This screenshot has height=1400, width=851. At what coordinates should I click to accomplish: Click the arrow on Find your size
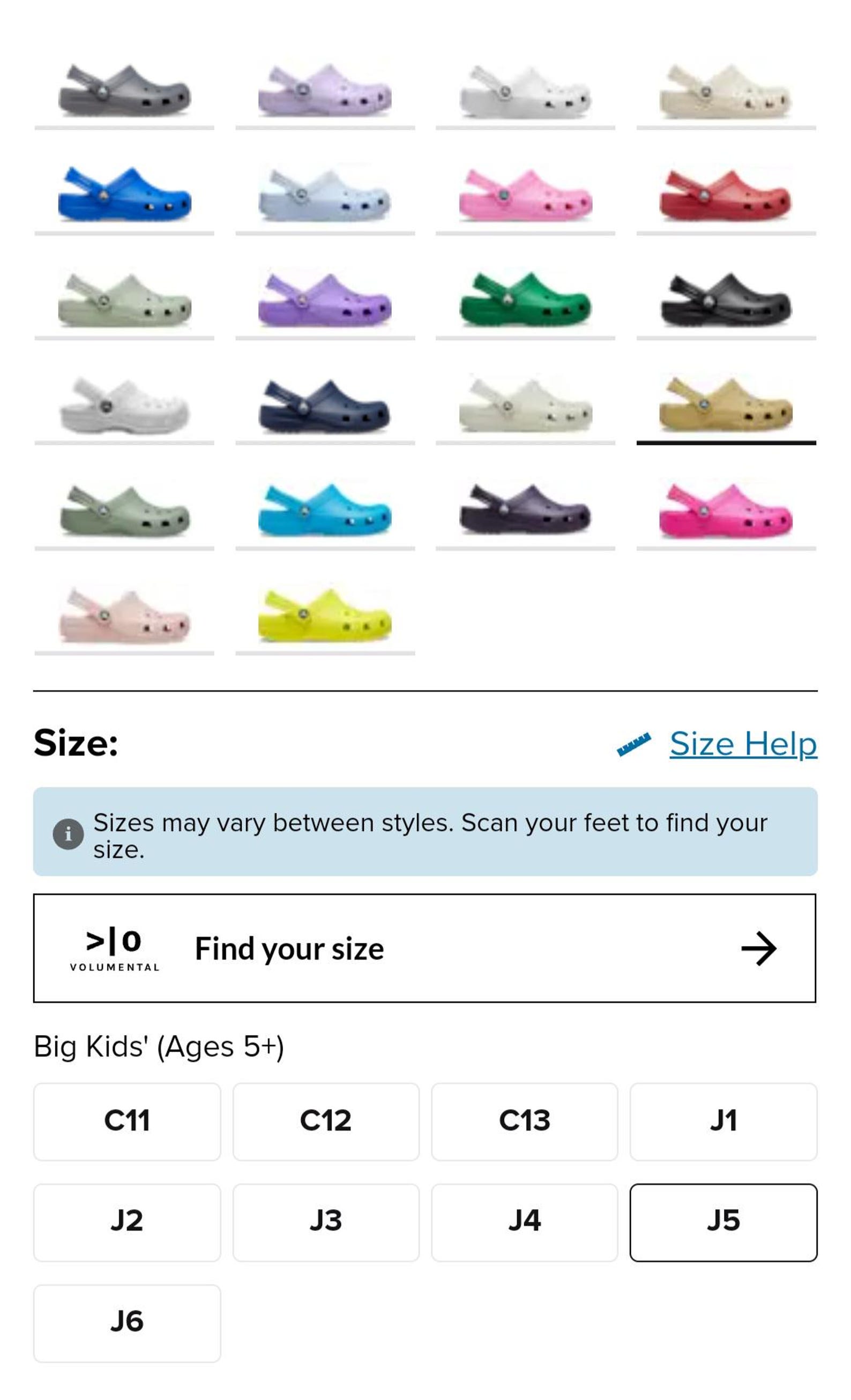tap(758, 948)
